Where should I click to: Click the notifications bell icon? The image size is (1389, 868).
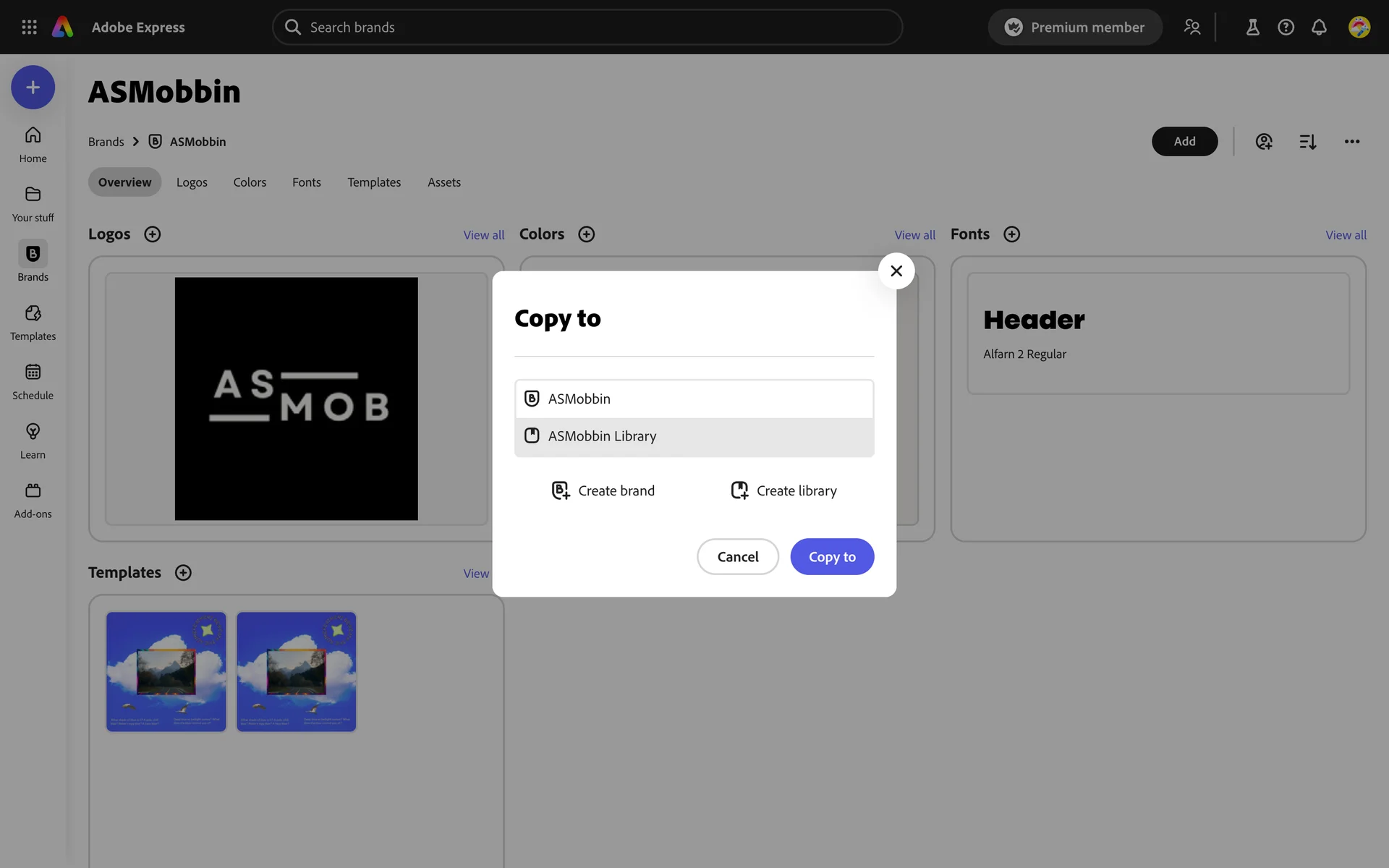click(x=1319, y=27)
